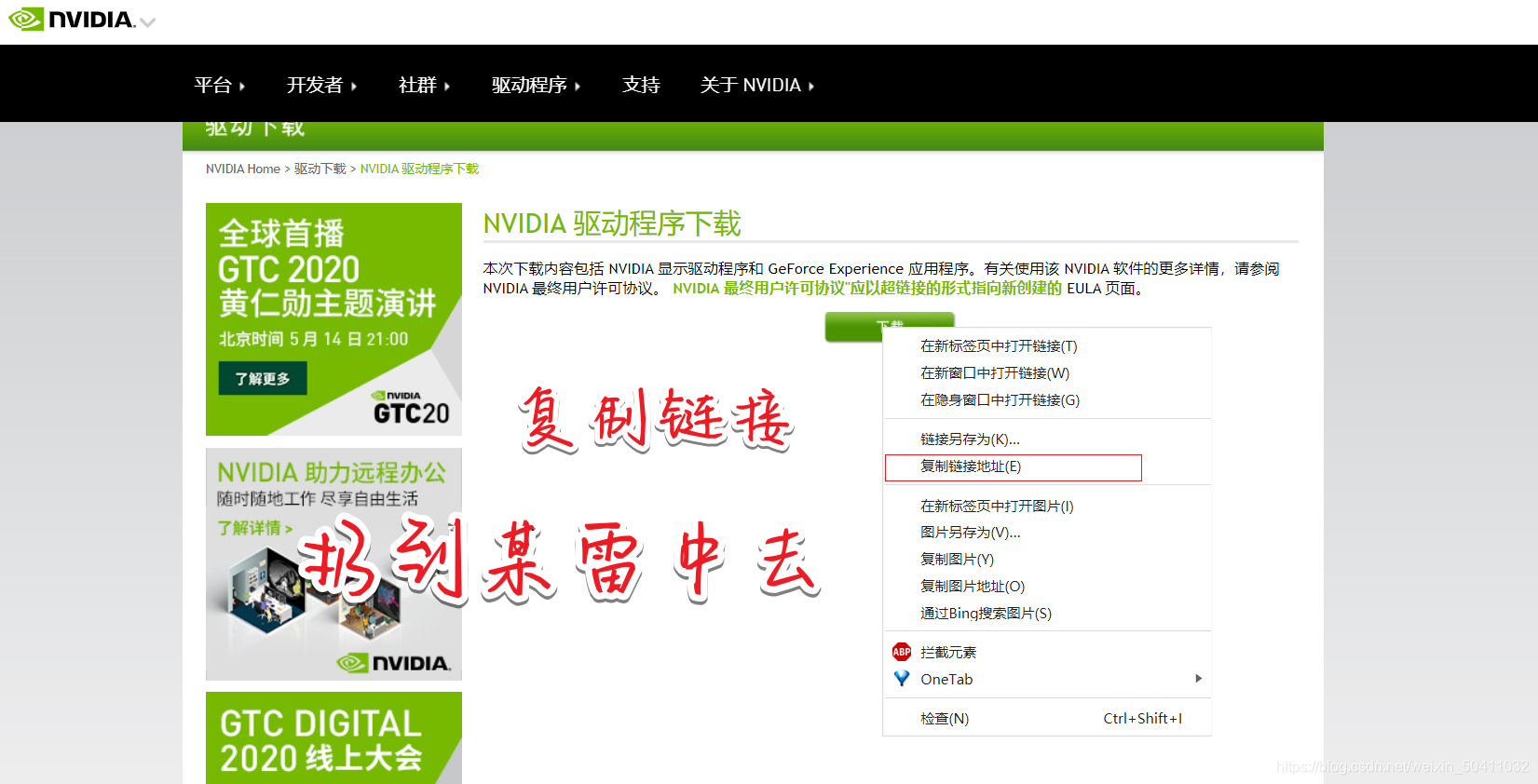1538x784 pixels.
Task: Open the 关于 NVIDIA navigation menu
Action: click(x=757, y=85)
